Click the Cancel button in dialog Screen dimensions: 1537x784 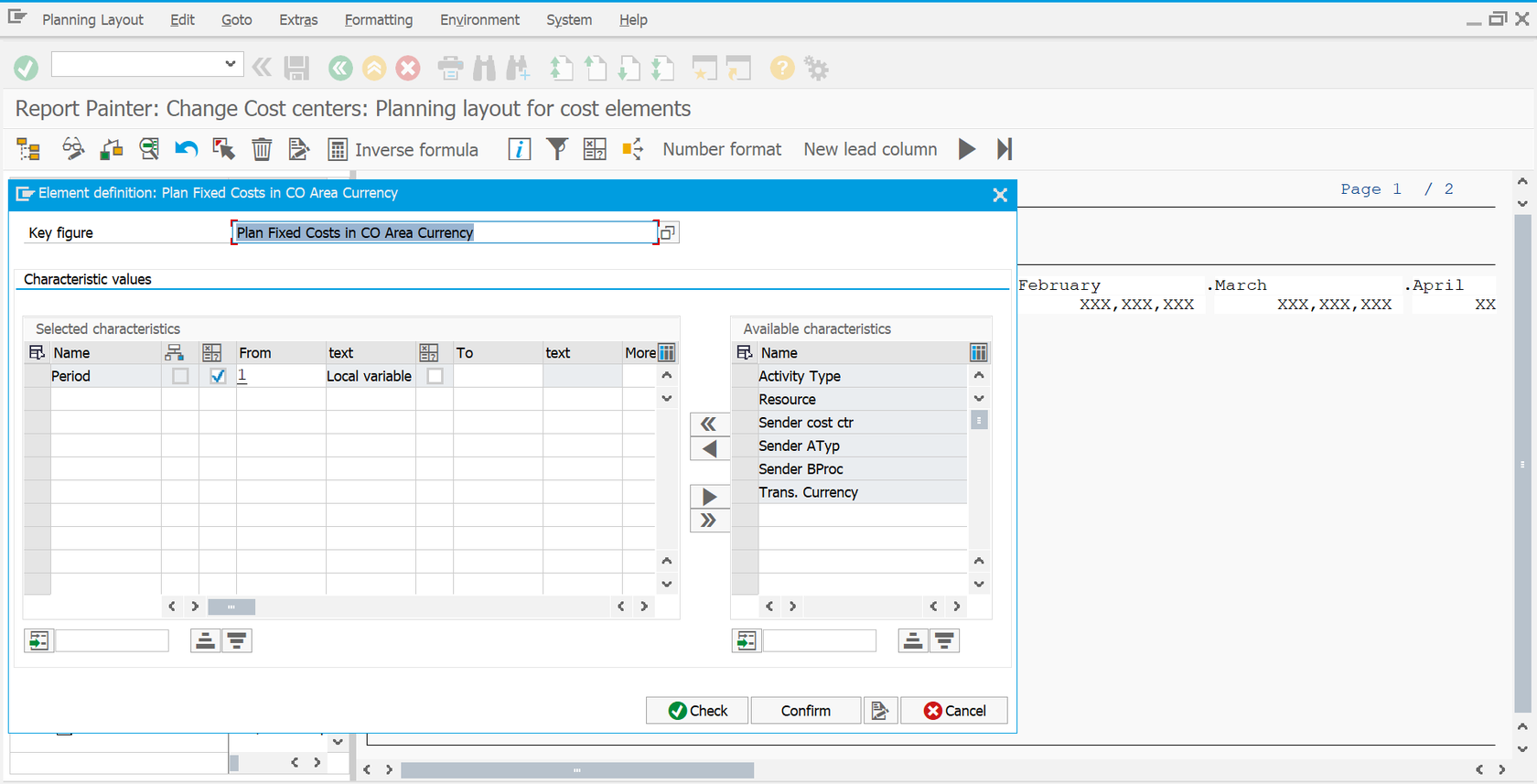[x=954, y=711]
